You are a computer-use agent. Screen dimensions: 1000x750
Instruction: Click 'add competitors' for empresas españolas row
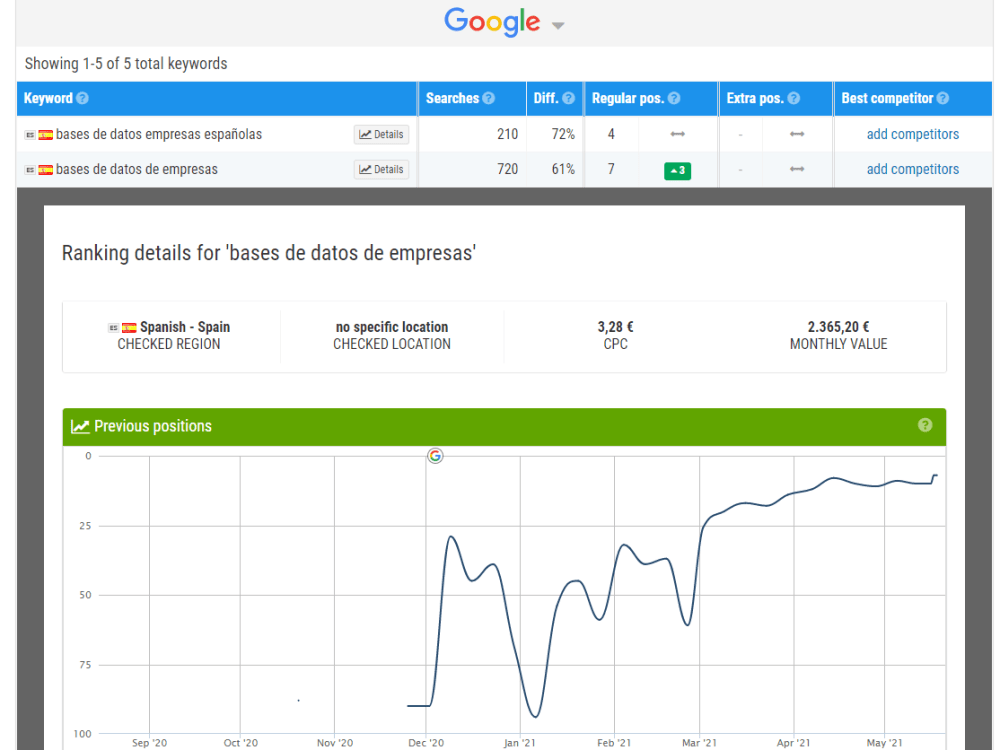(x=913, y=135)
